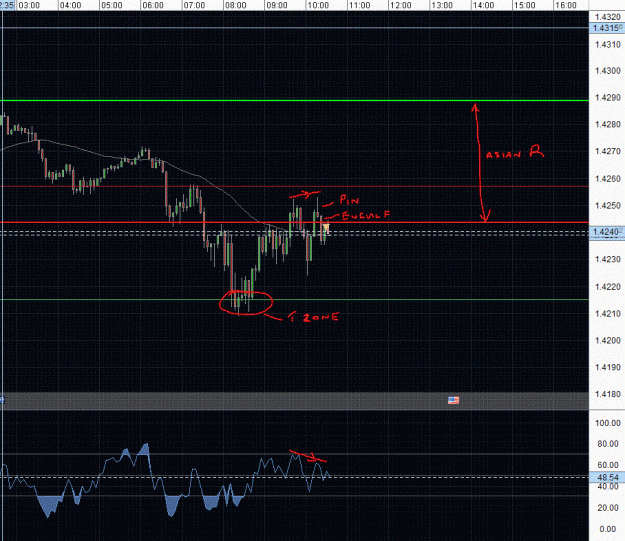Click the 1.4280 price scale label

point(608,124)
